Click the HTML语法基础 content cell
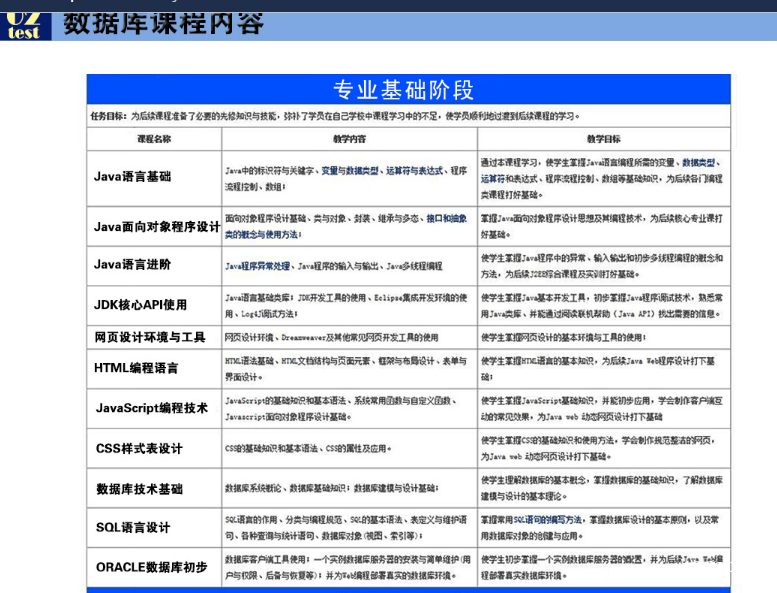 click(x=349, y=369)
